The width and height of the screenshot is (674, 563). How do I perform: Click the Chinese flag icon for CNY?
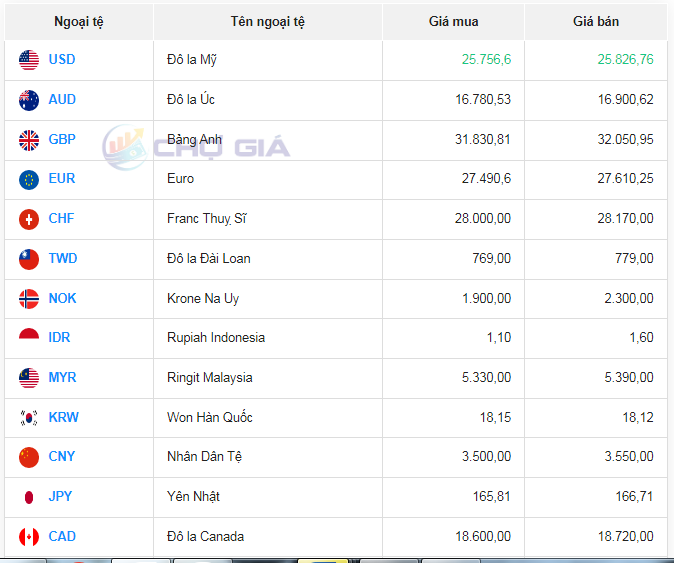coord(29,457)
